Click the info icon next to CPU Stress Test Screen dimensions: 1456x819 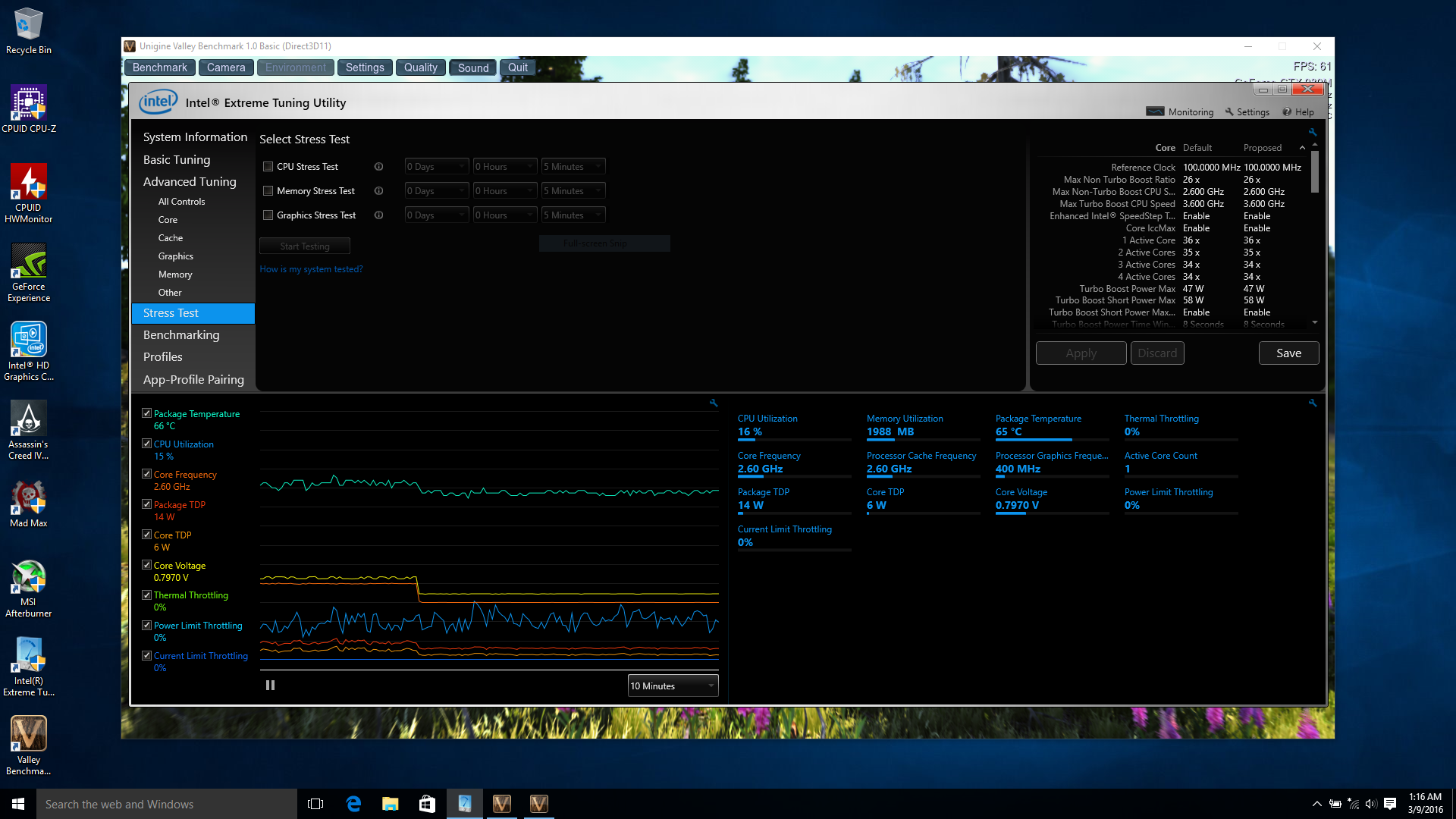point(378,167)
